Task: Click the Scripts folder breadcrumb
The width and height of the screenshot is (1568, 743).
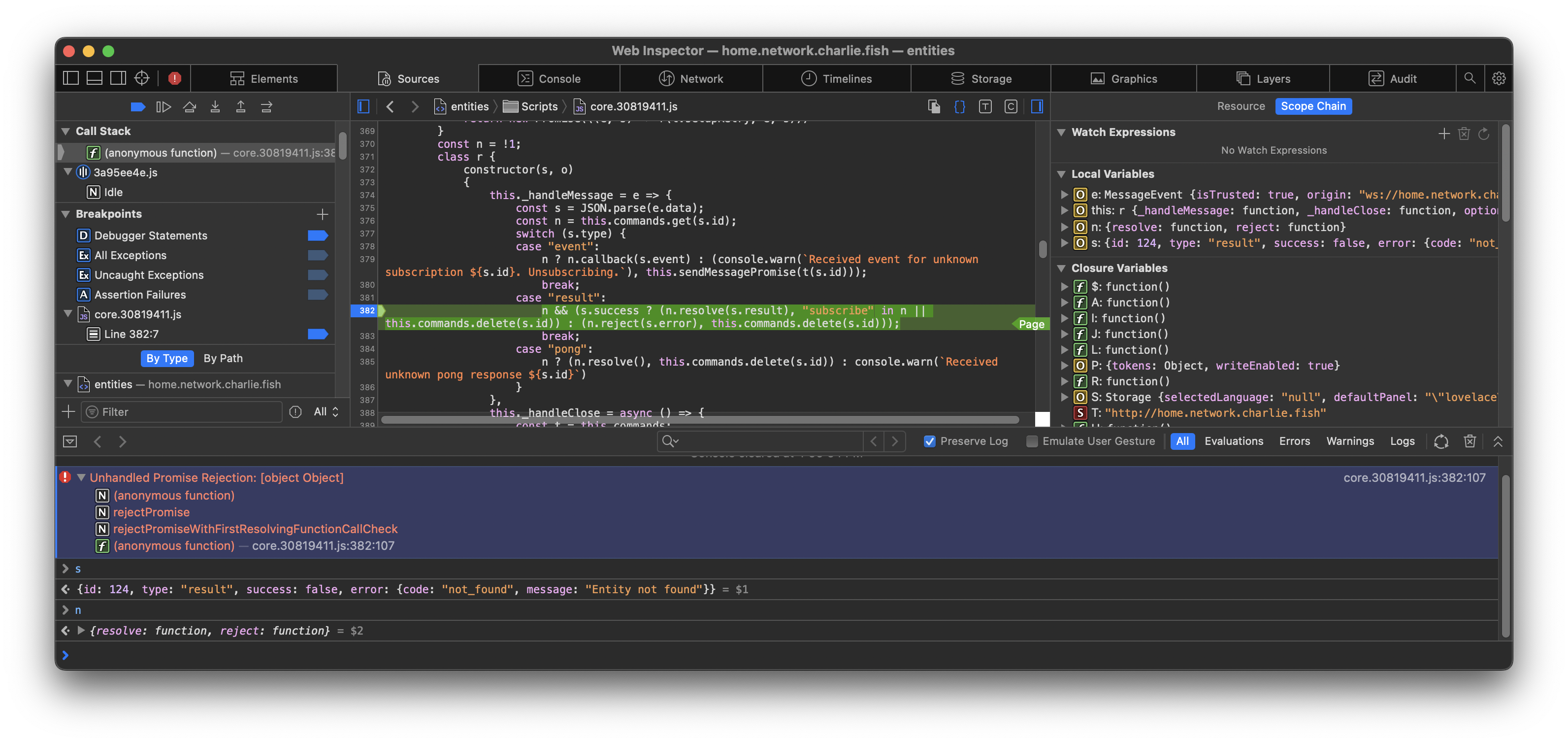Action: (530, 106)
